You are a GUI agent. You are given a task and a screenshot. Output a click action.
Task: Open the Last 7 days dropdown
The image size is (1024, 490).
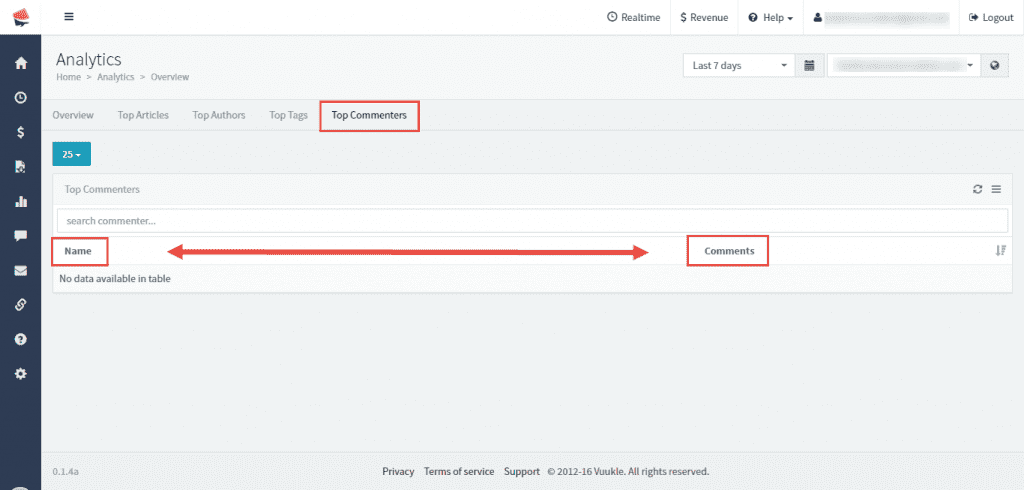point(739,66)
